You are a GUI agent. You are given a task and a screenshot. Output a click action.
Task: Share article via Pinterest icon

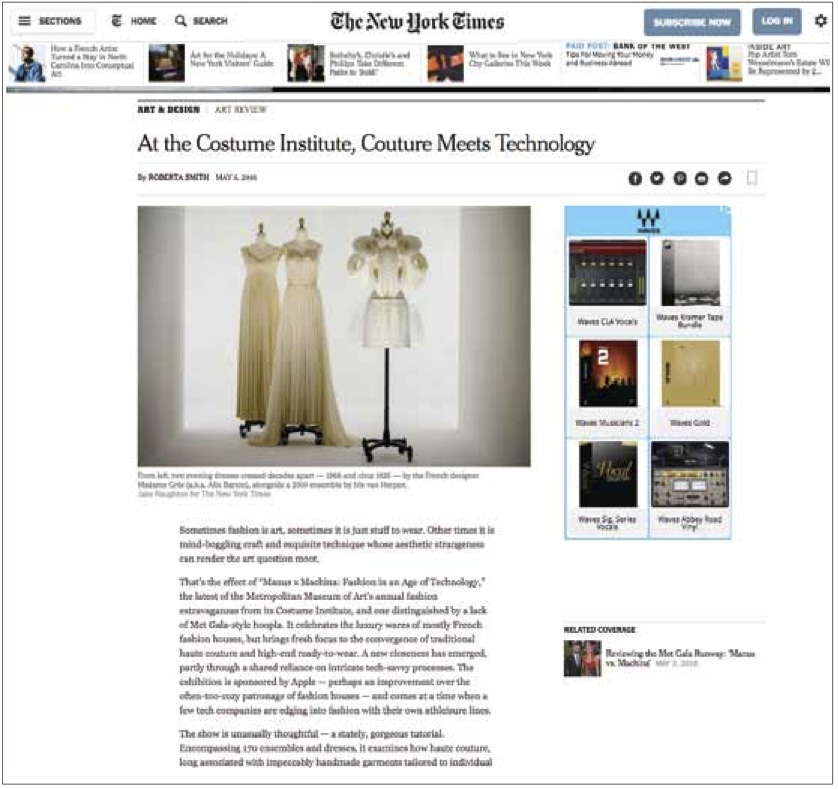click(680, 179)
